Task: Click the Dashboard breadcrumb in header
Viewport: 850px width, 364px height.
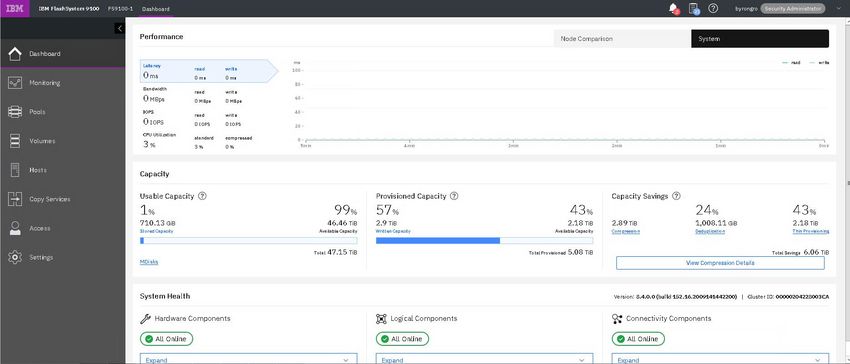Action: point(156,9)
